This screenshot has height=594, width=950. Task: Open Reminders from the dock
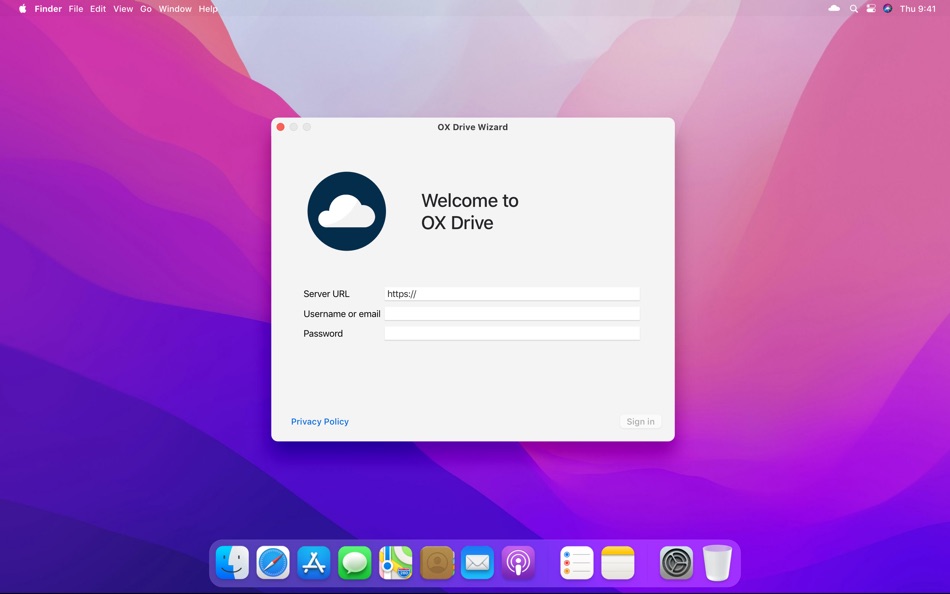pyautogui.click(x=577, y=562)
